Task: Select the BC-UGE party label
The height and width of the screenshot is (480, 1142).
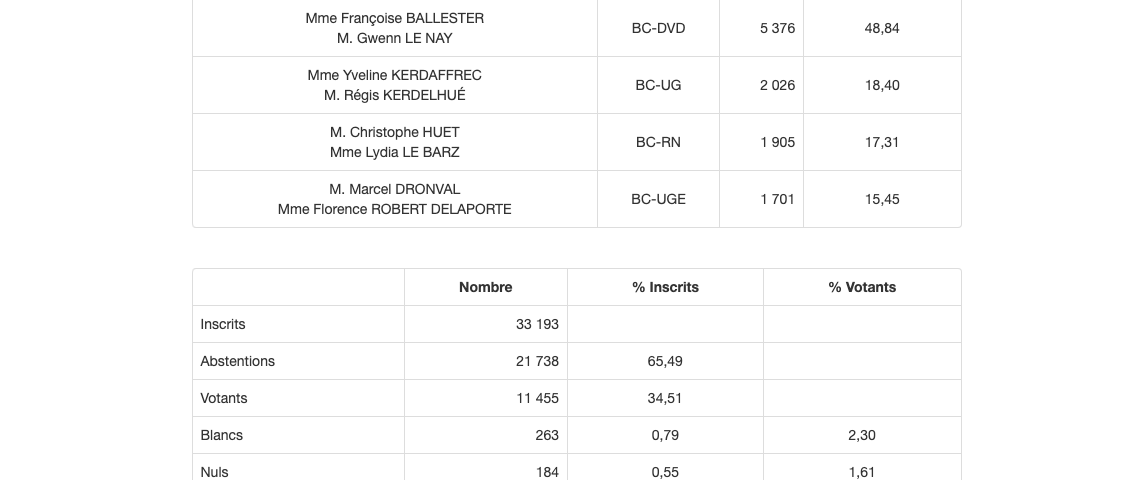Action: click(658, 199)
